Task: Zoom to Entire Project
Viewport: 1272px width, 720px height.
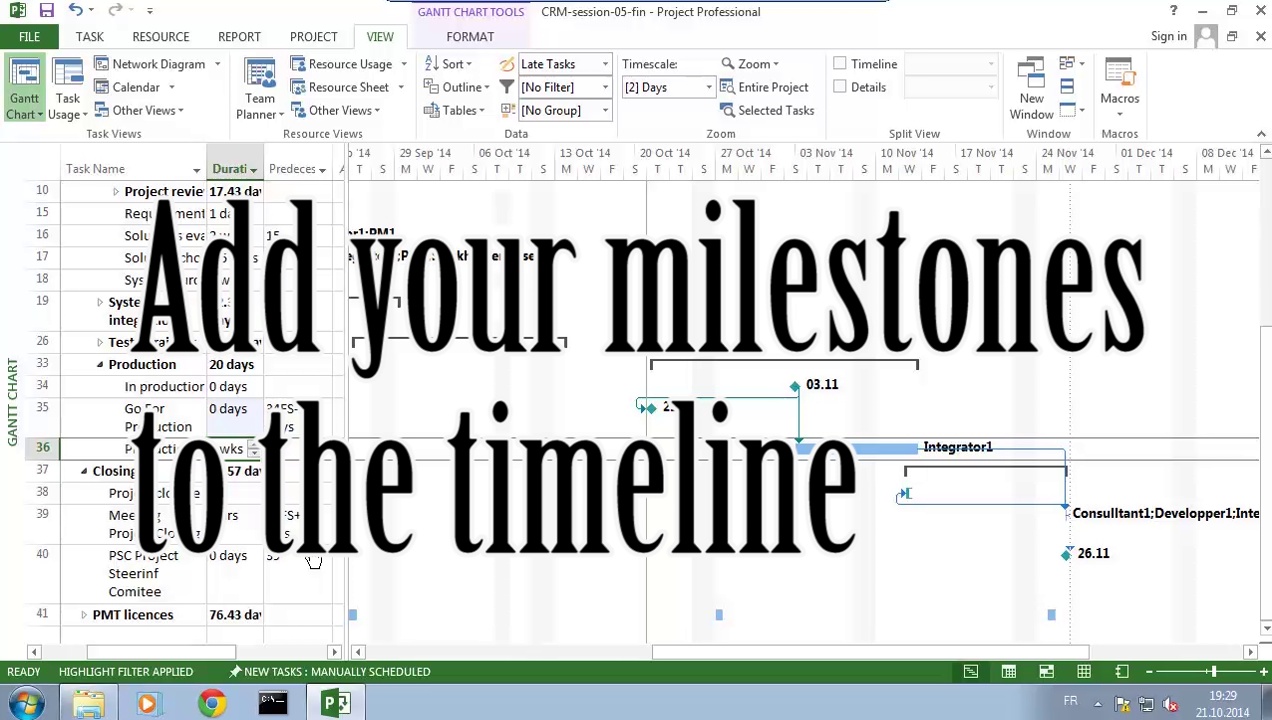Action: (x=764, y=88)
